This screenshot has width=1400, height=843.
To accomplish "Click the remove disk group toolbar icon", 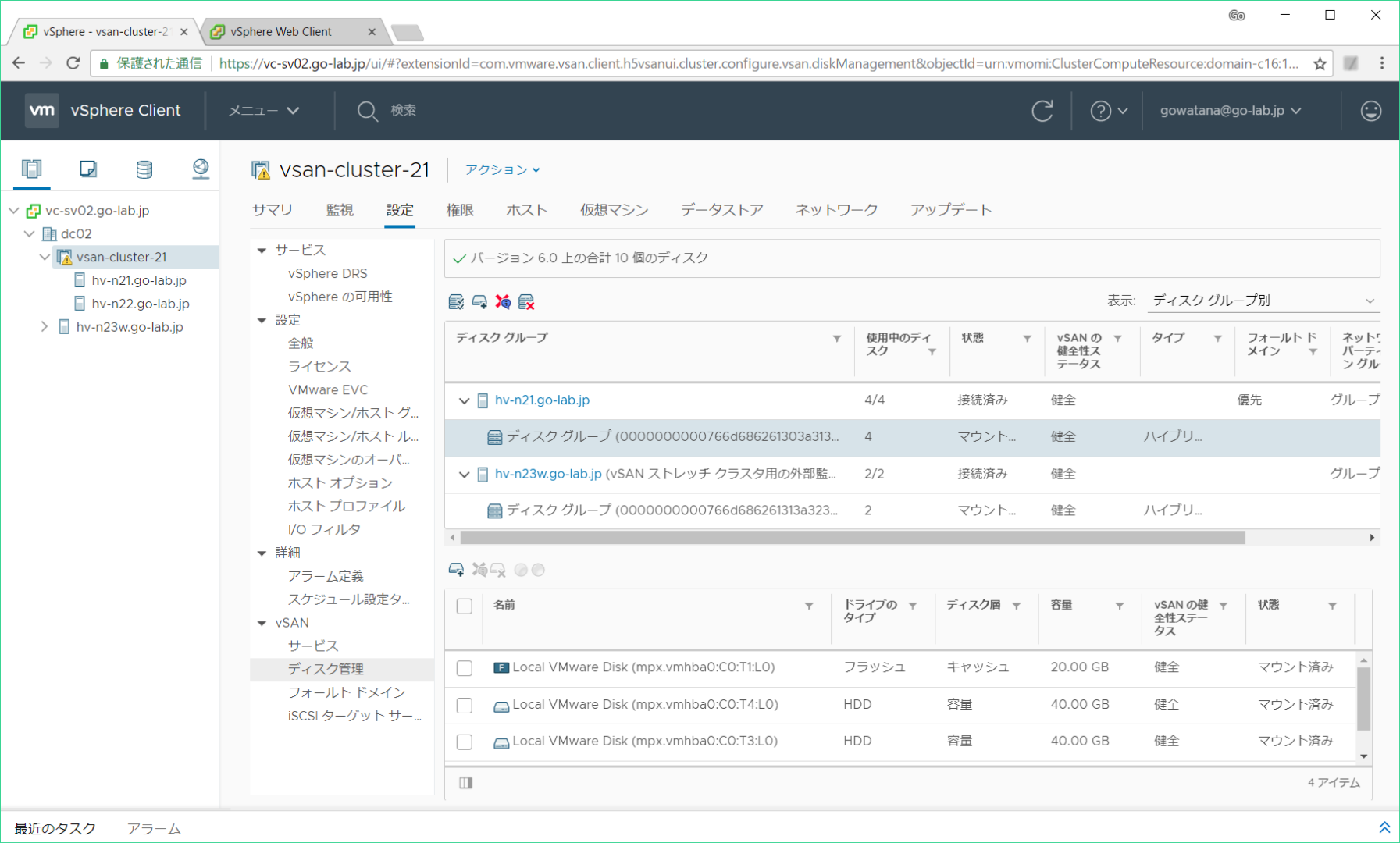I will pos(526,301).
